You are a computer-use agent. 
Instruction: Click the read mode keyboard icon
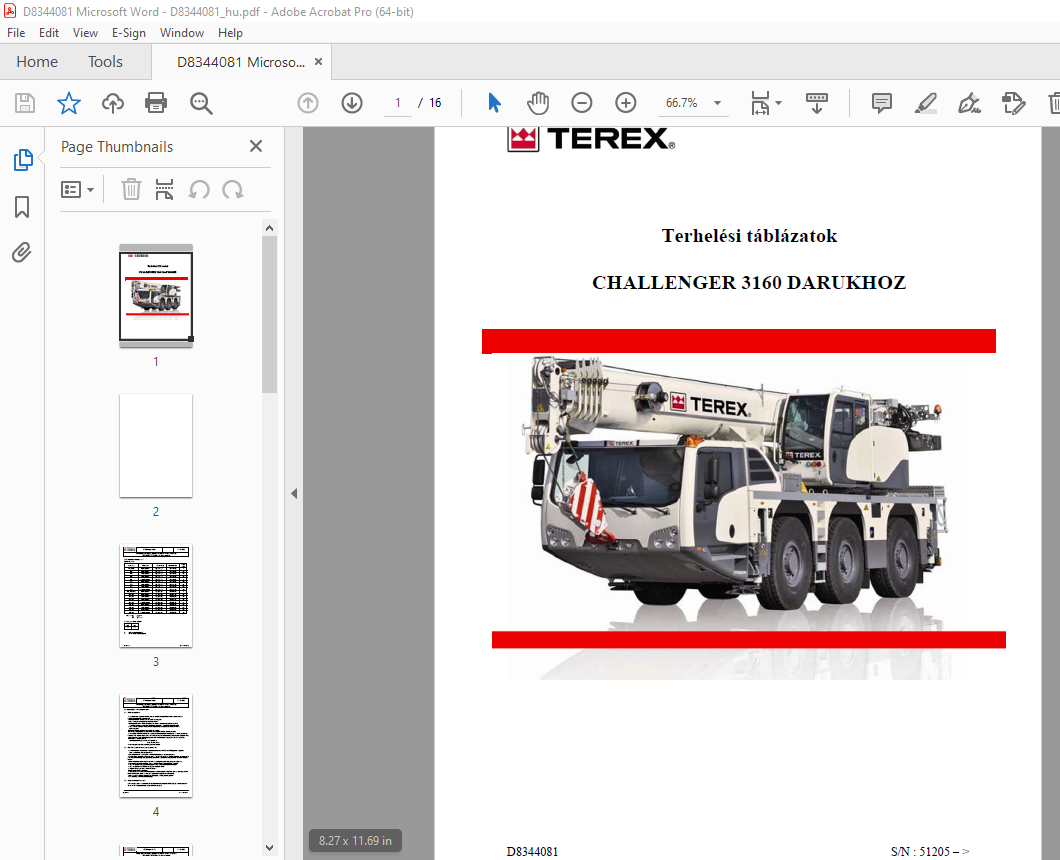click(817, 103)
